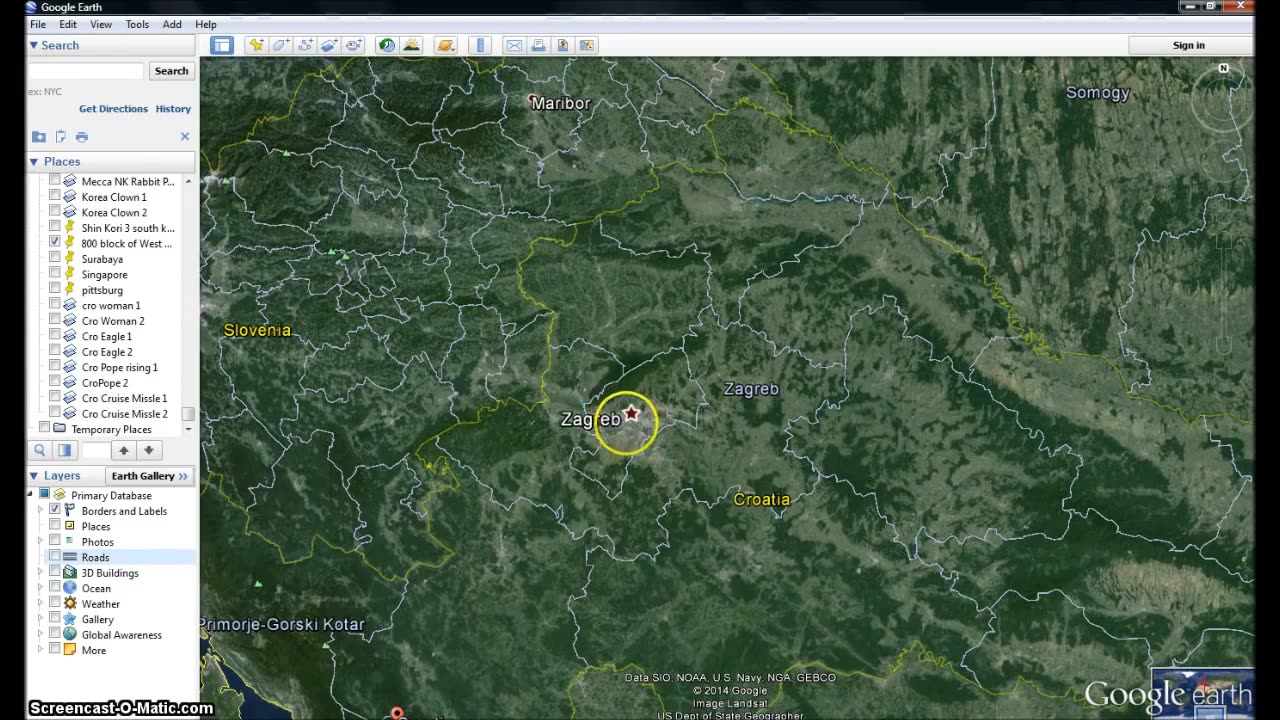Viewport: 1280px width, 720px height.
Task: Select the Singapore place entry
Action: pyautogui.click(x=105, y=274)
